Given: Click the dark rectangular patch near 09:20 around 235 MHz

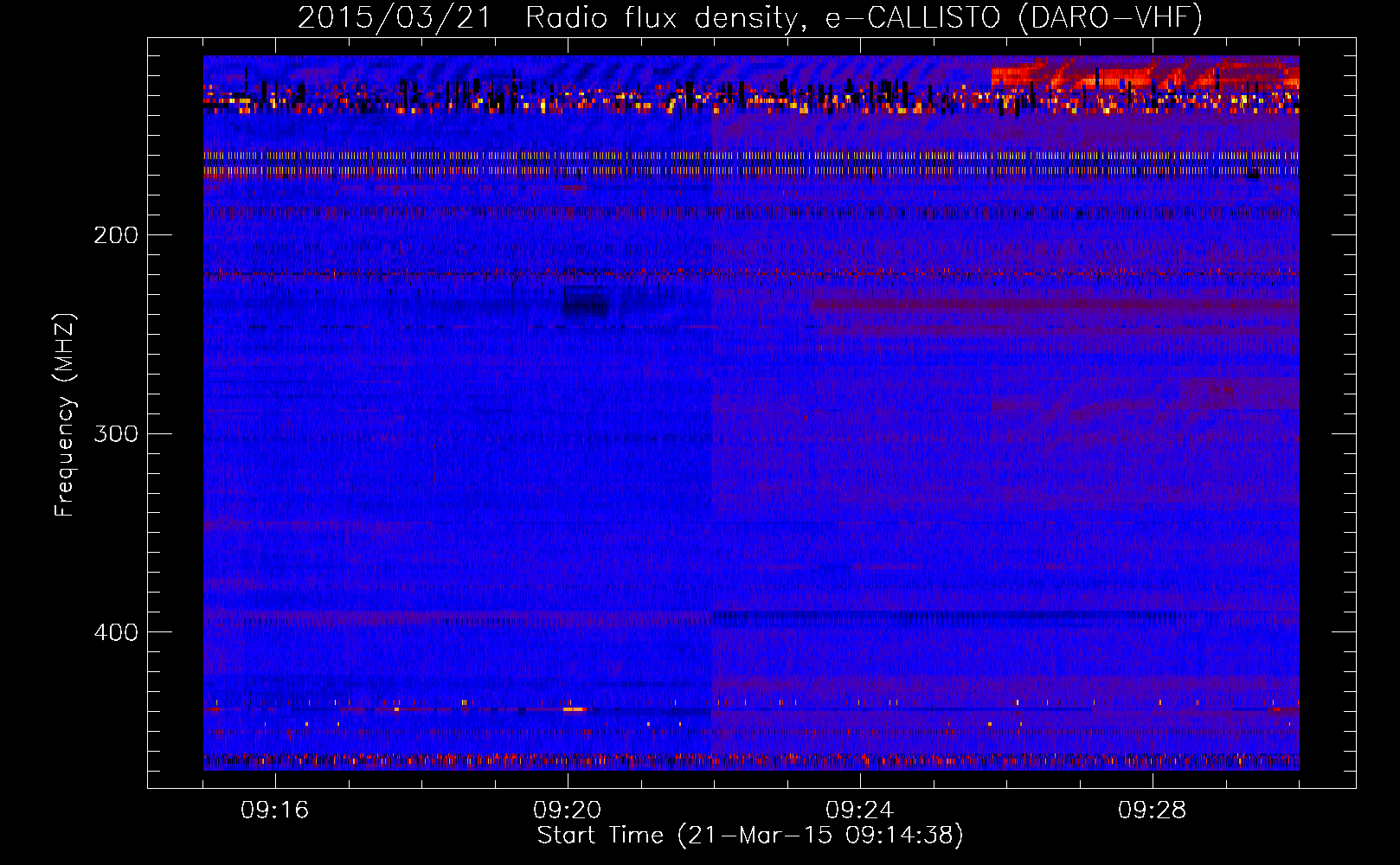Looking at the screenshot, I should coord(586,300).
